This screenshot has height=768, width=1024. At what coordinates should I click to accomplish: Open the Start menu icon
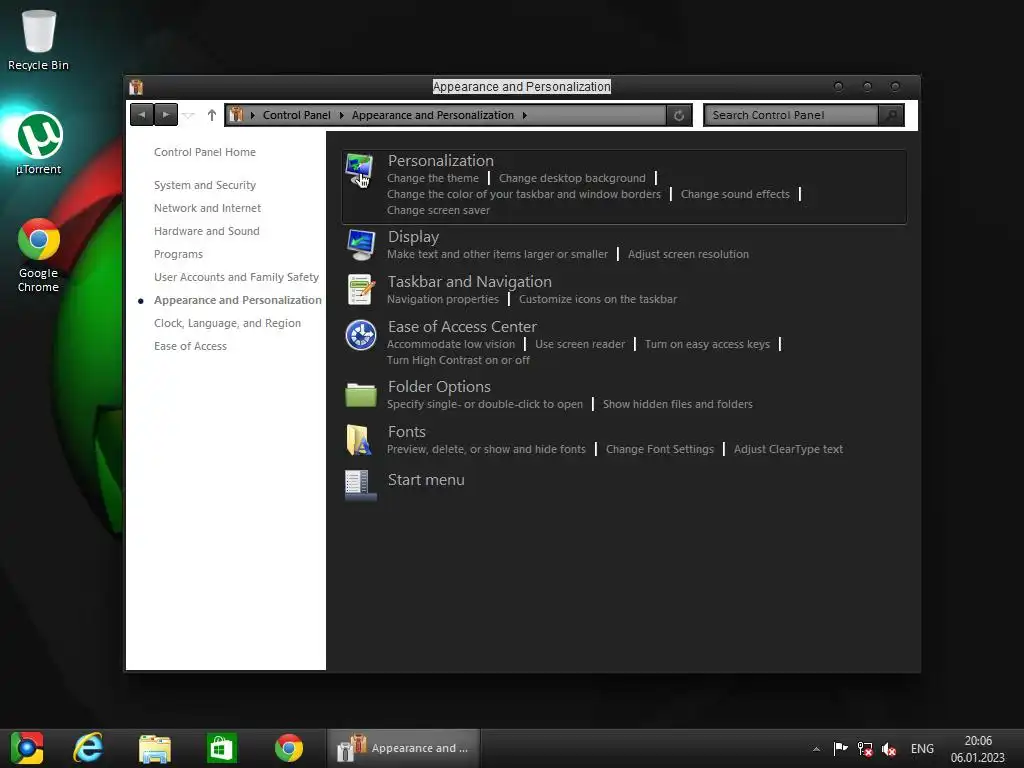[360, 485]
